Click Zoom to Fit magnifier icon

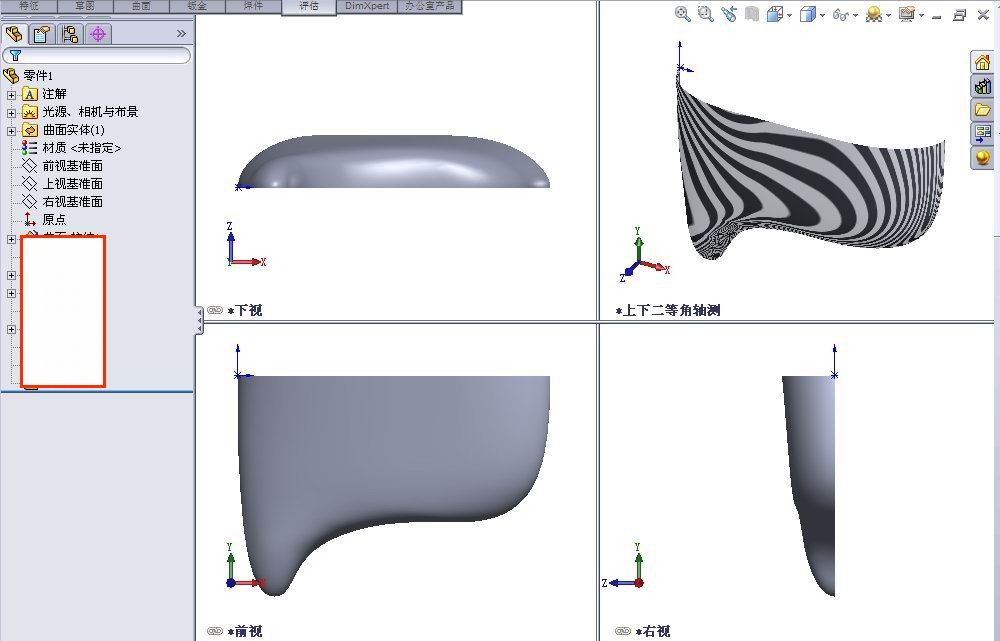pyautogui.click(x=682, y=14)
